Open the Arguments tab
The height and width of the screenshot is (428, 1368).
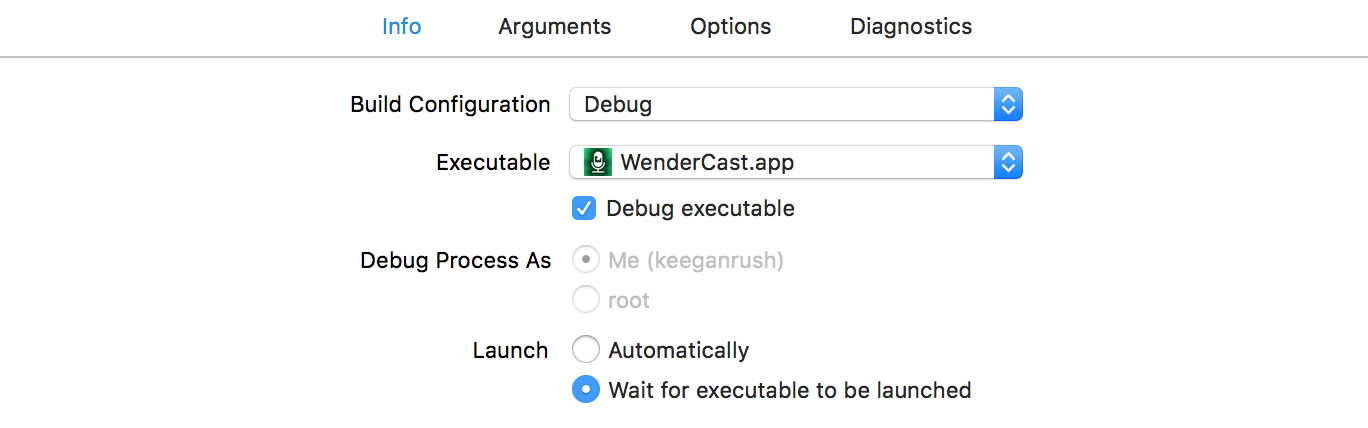click(x=554, y=26)
